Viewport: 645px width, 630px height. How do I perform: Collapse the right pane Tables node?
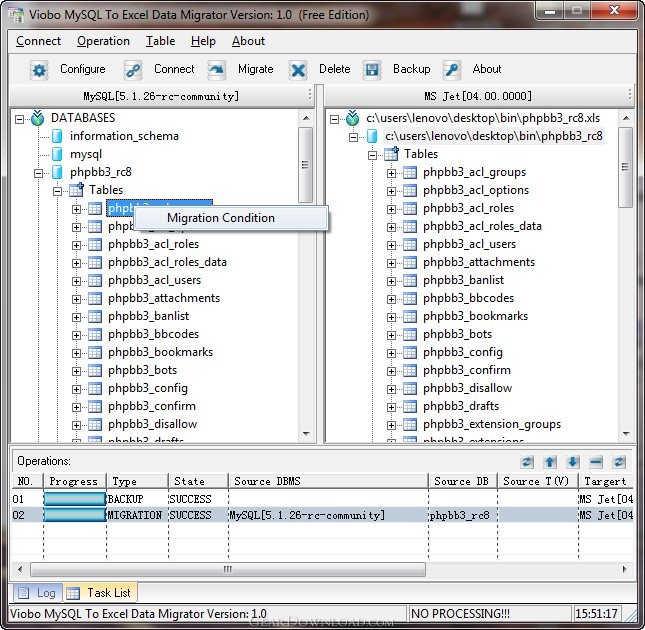click(x=372, y=155)
